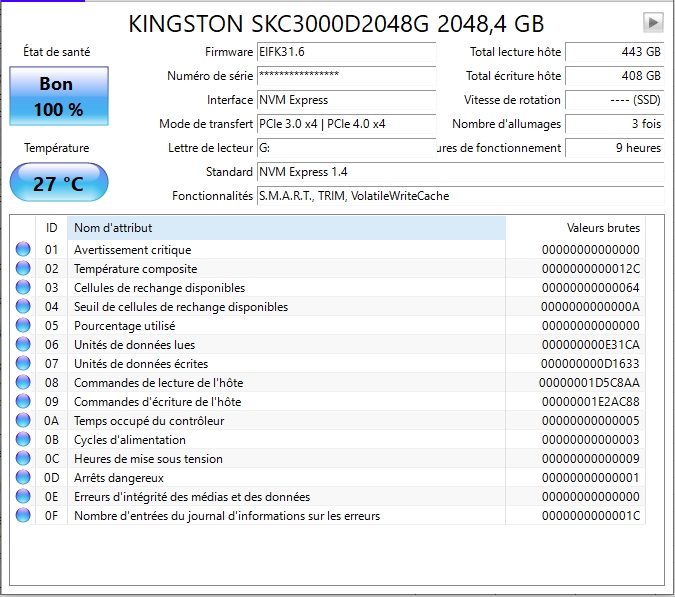
Task: Select the Interface field NVM Express
Action: click(346, 100)
